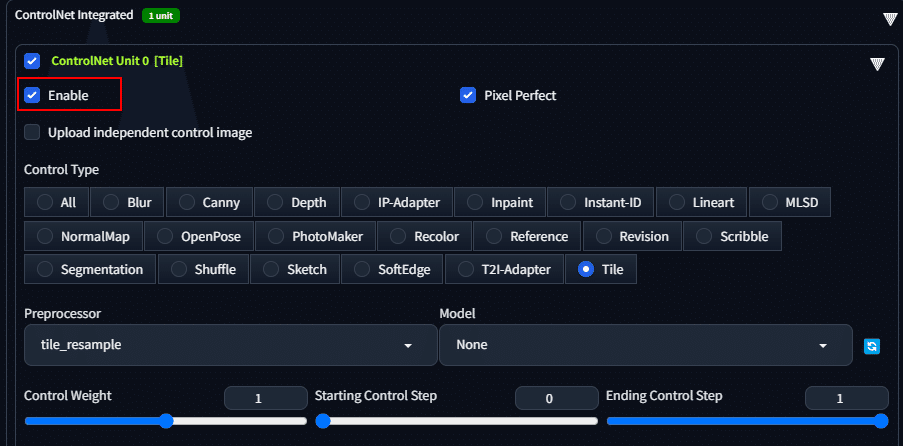Click the 1 unit badge

[160, 16]
